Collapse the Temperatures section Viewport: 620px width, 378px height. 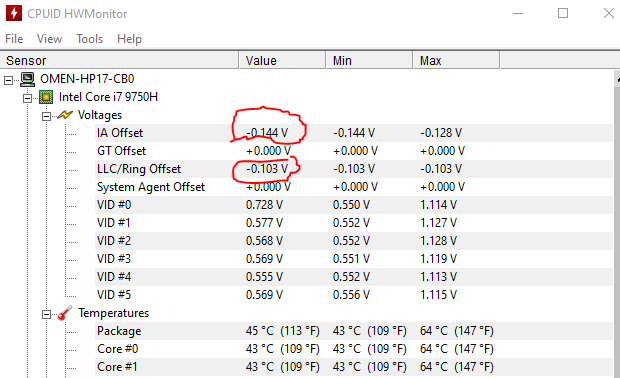tap(46, 314)
